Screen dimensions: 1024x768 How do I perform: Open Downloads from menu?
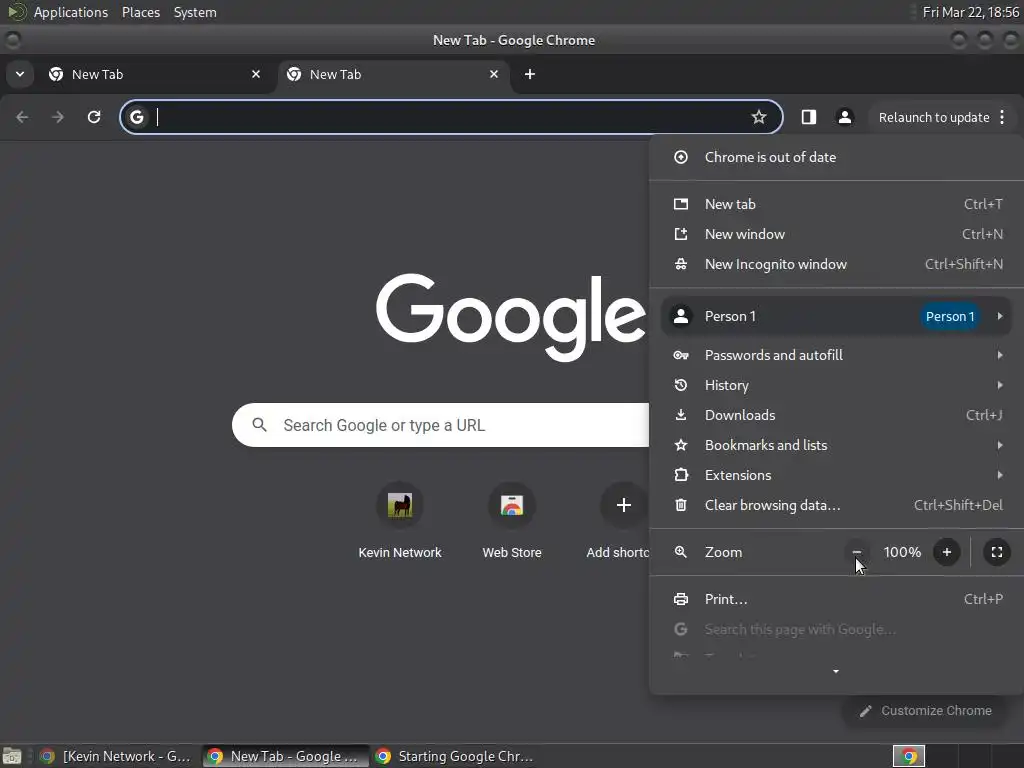(x=837, y=415)
